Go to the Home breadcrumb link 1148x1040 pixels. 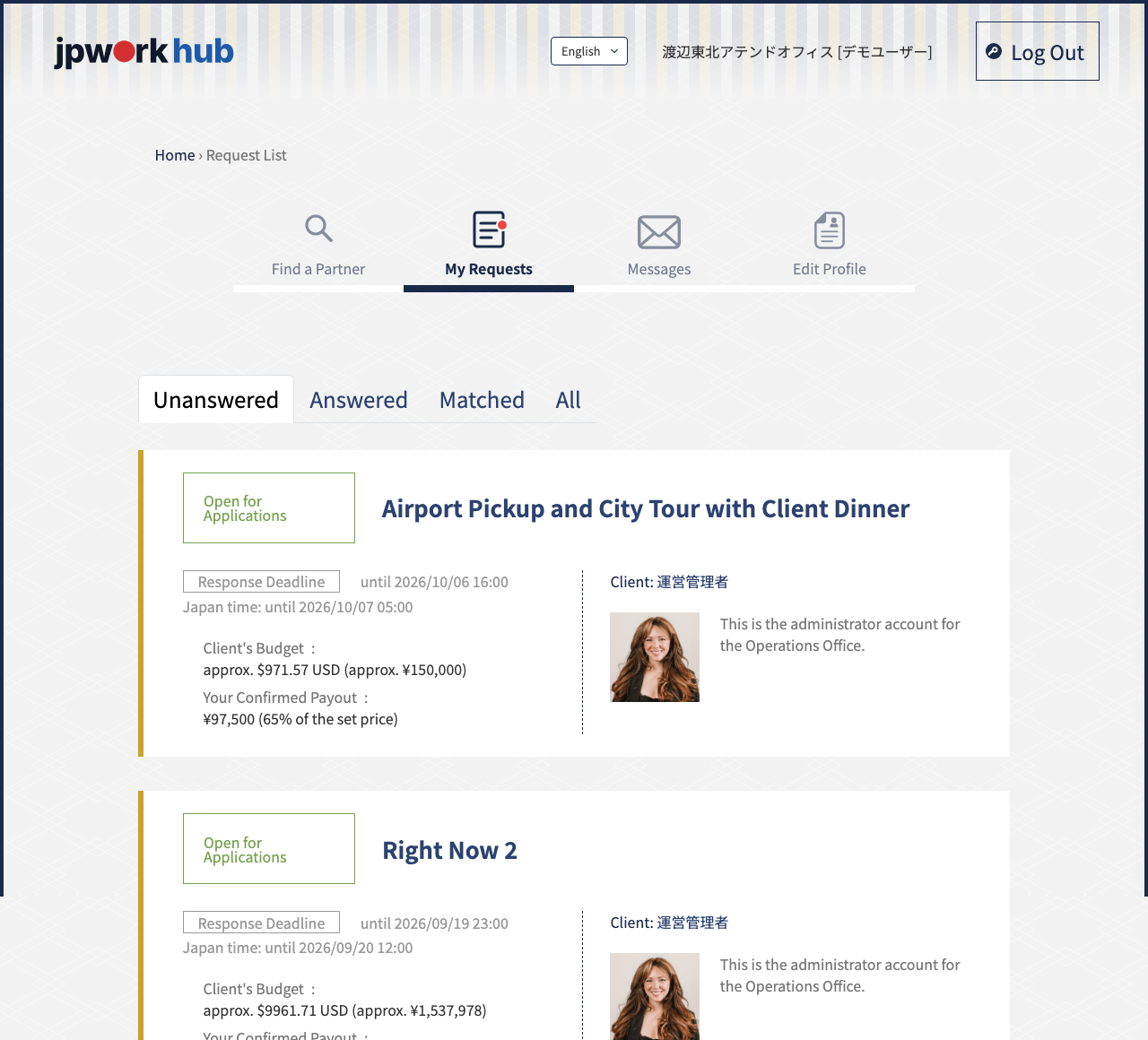175,155
